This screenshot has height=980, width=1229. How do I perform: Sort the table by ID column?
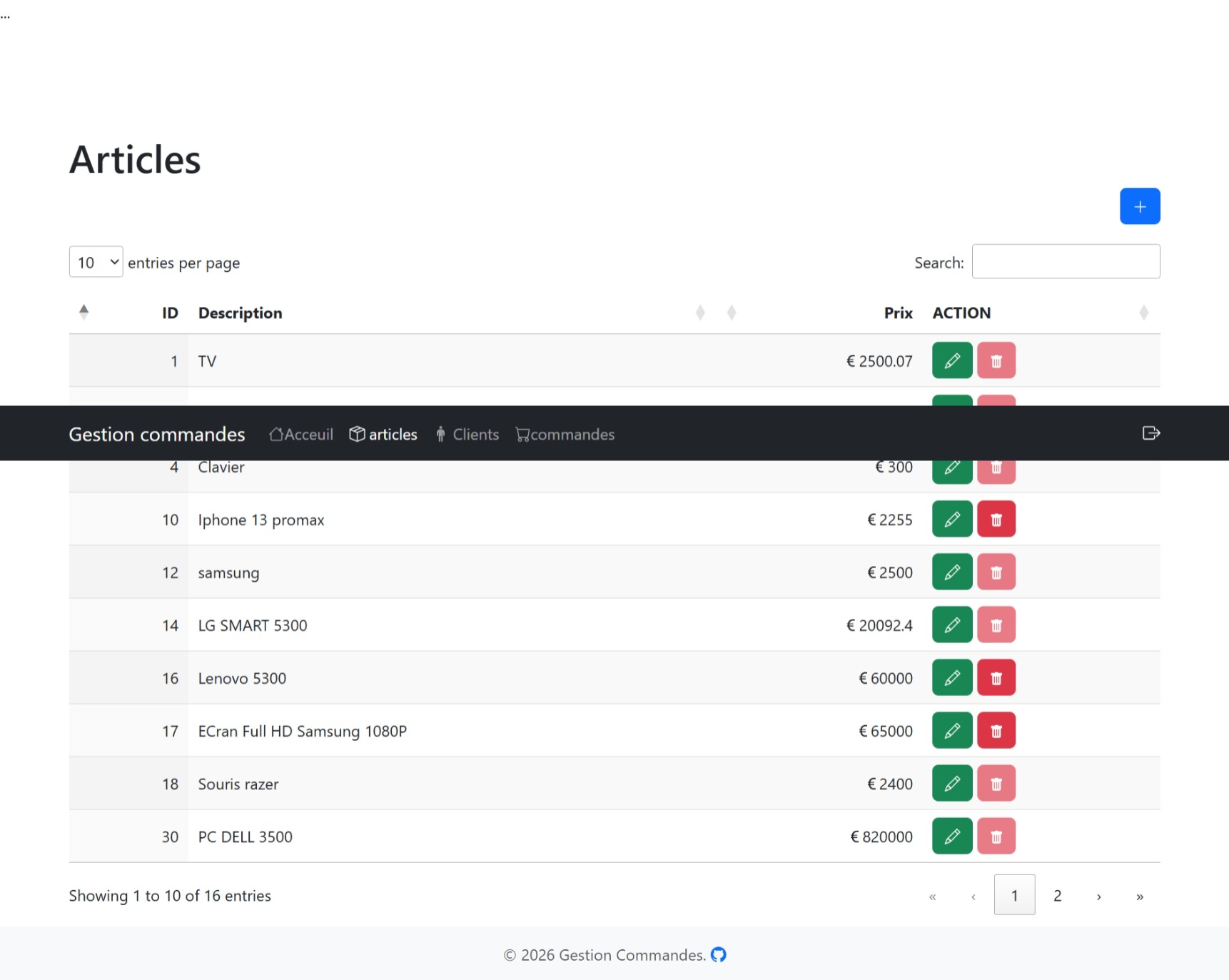(169, 313)
